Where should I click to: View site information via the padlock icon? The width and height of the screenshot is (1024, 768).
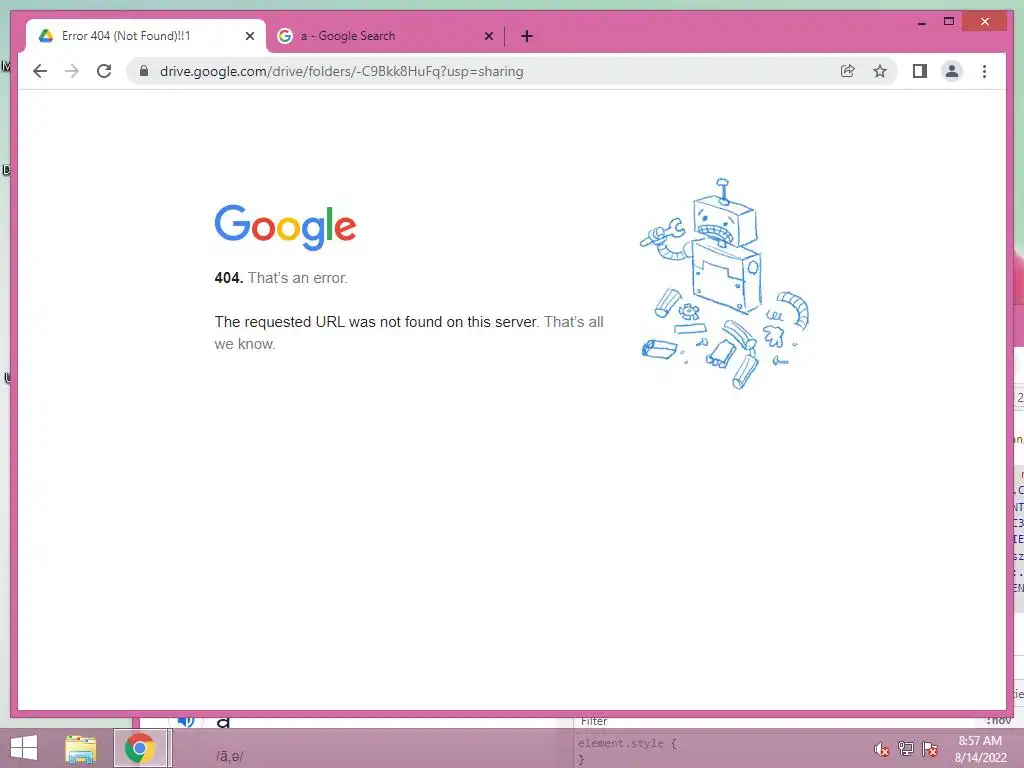[144, 71]
